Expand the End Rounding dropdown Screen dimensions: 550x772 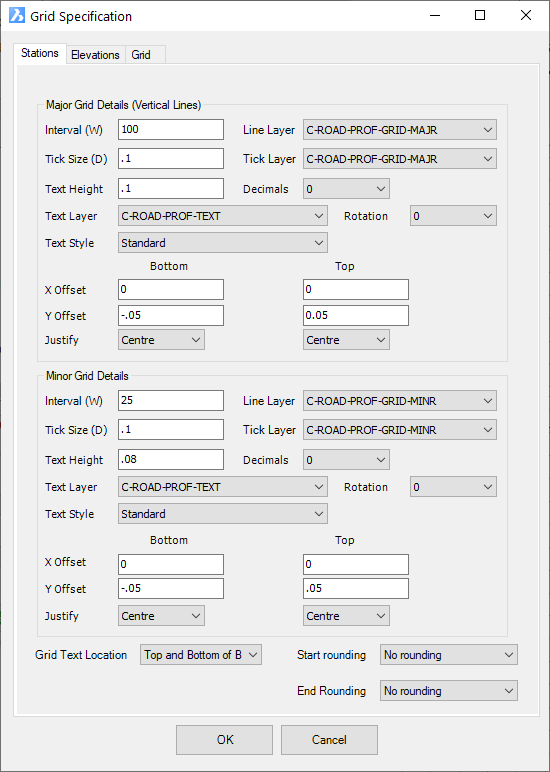[x=449, y=691]
